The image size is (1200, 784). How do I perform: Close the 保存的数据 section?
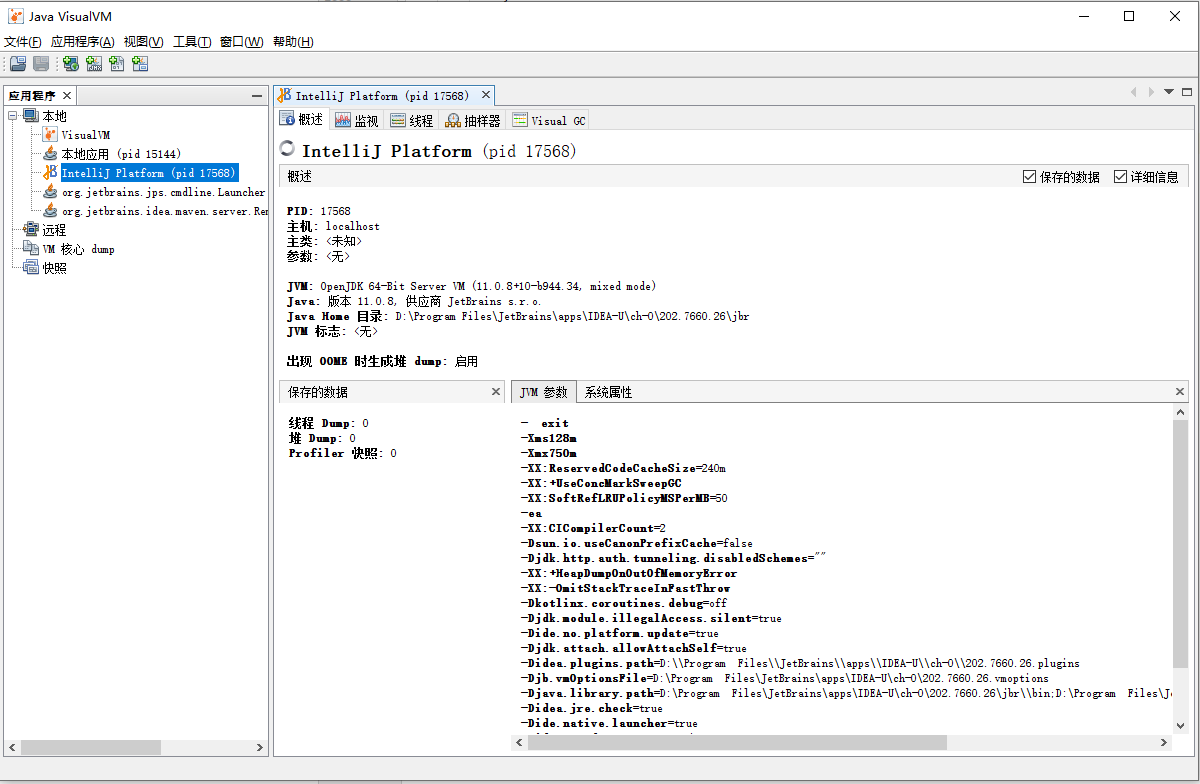tap(496, 392)
